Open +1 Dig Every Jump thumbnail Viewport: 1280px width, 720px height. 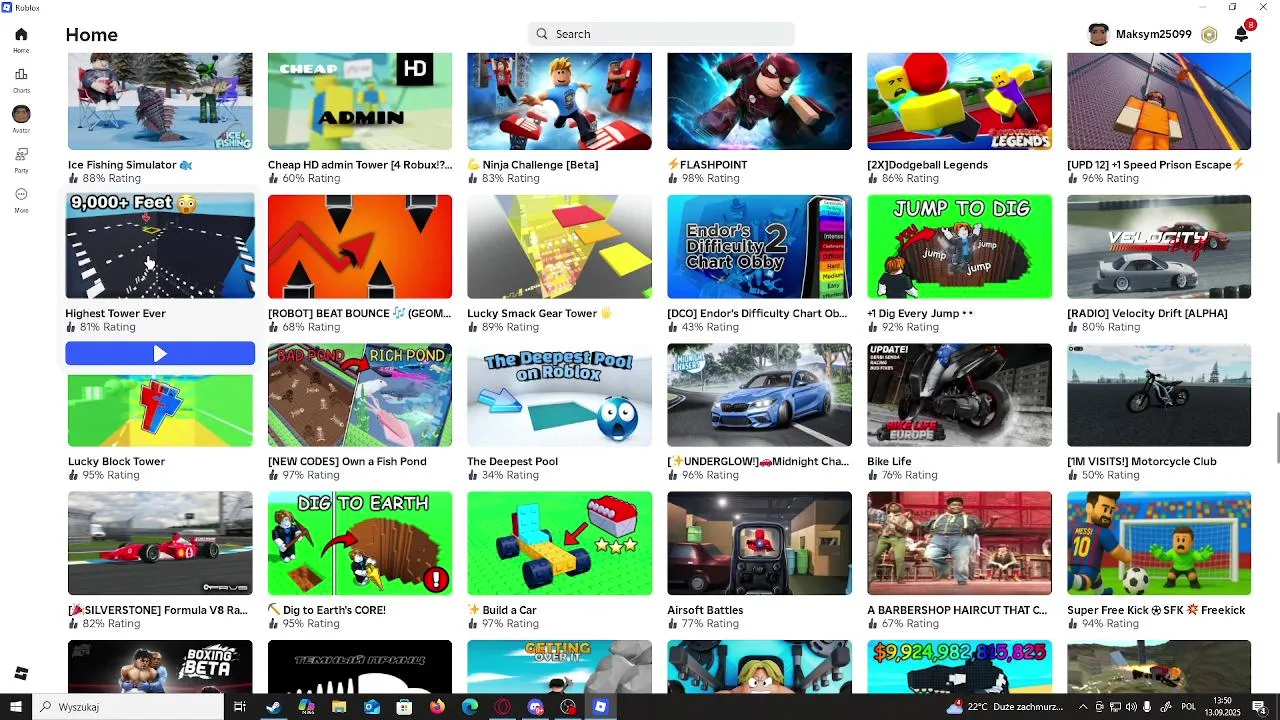click(x=959, y=246)
